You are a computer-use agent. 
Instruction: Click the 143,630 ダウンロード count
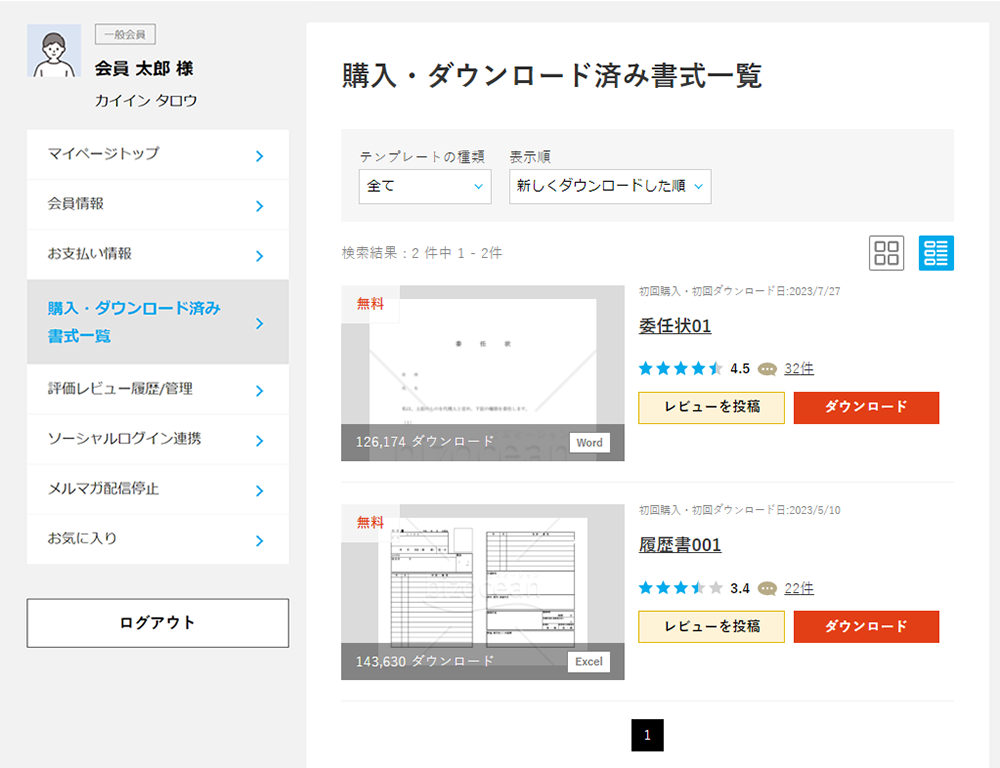[x=425, y=661]
